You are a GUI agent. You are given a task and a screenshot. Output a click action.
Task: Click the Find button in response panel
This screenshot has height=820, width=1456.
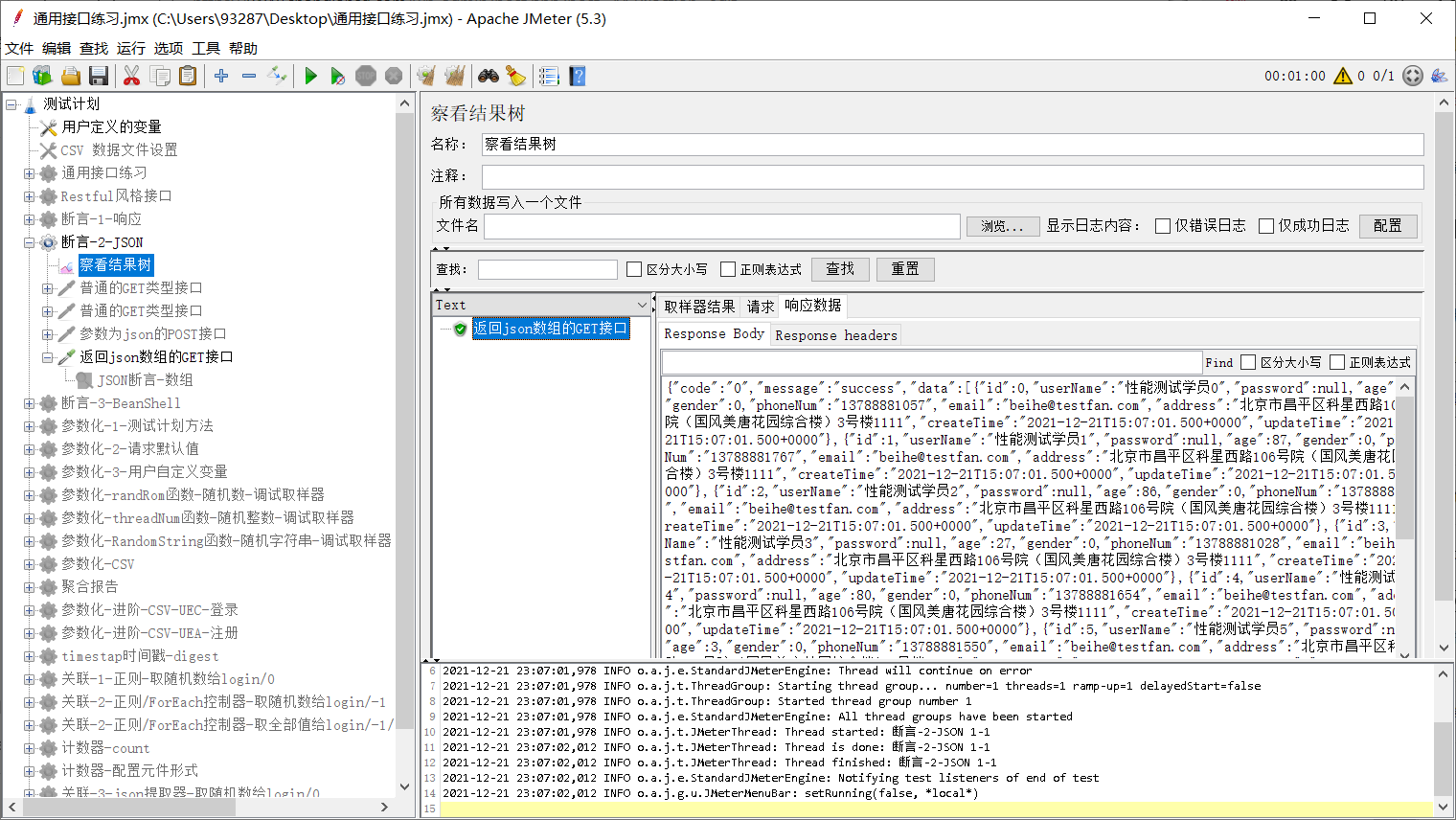click(1218, 362)
